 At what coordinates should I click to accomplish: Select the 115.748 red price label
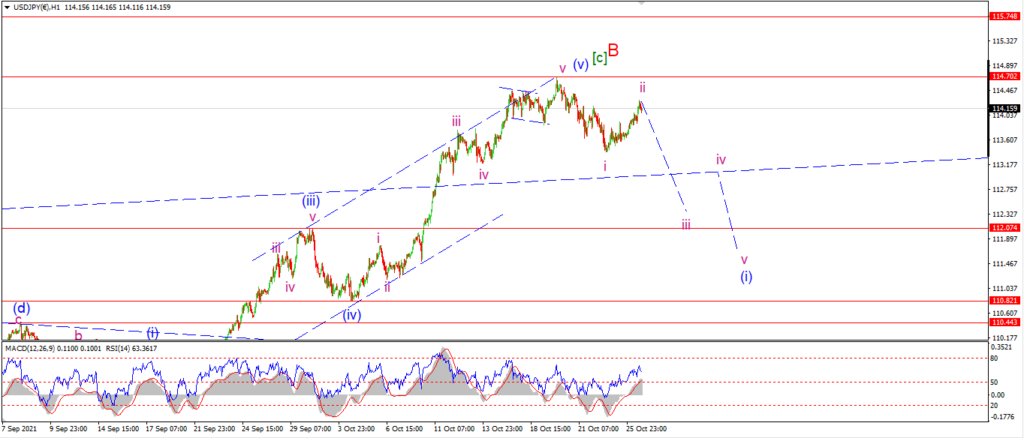1003,16
